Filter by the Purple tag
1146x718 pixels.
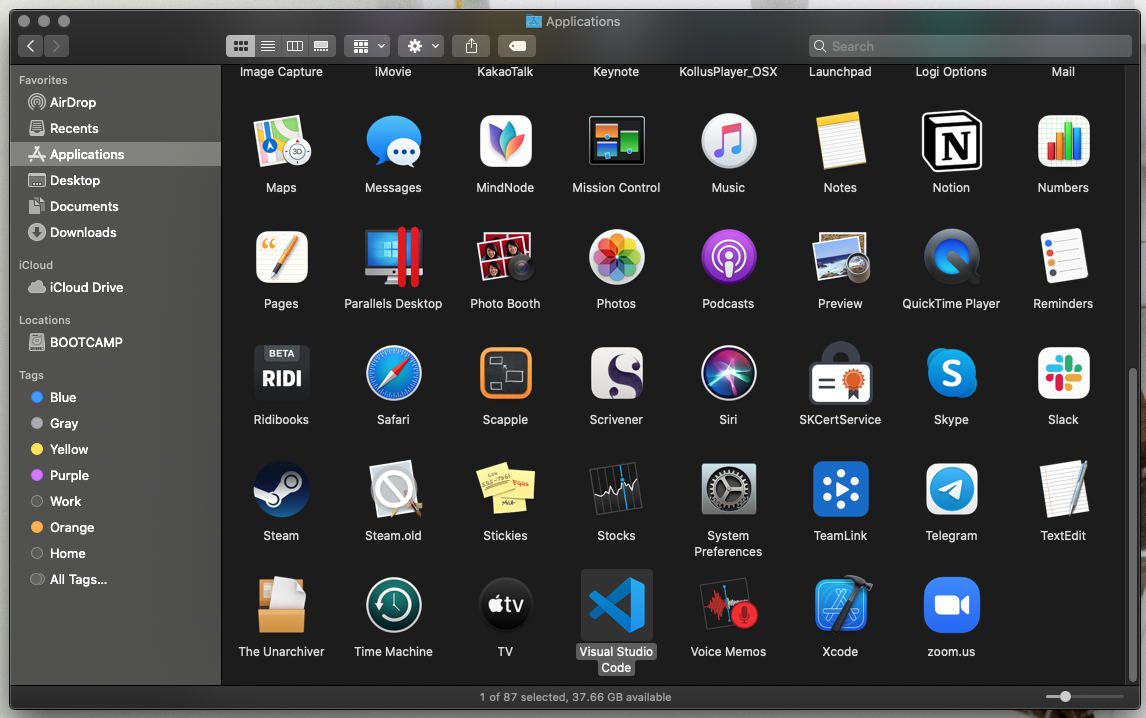(115, 475)
